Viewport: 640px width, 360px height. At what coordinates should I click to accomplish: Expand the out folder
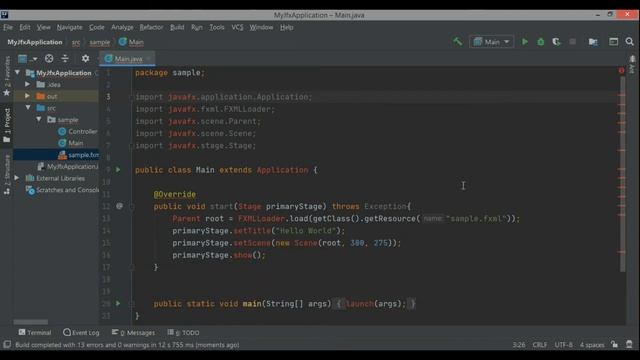[27, 96]
